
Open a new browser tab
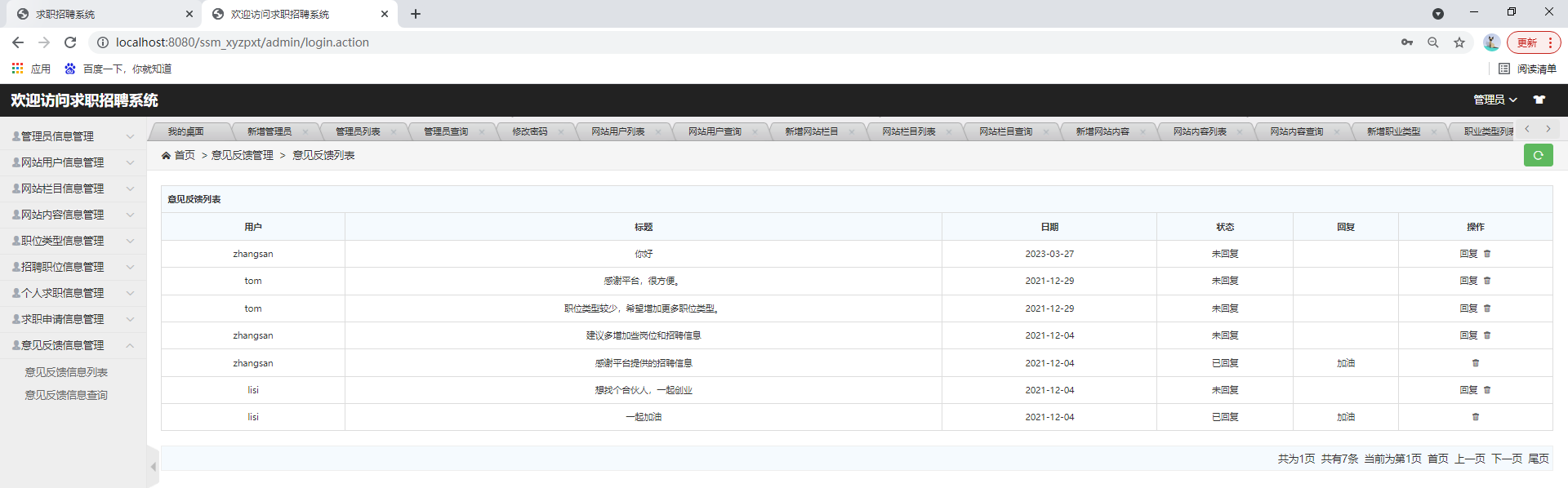pos(416,14)
